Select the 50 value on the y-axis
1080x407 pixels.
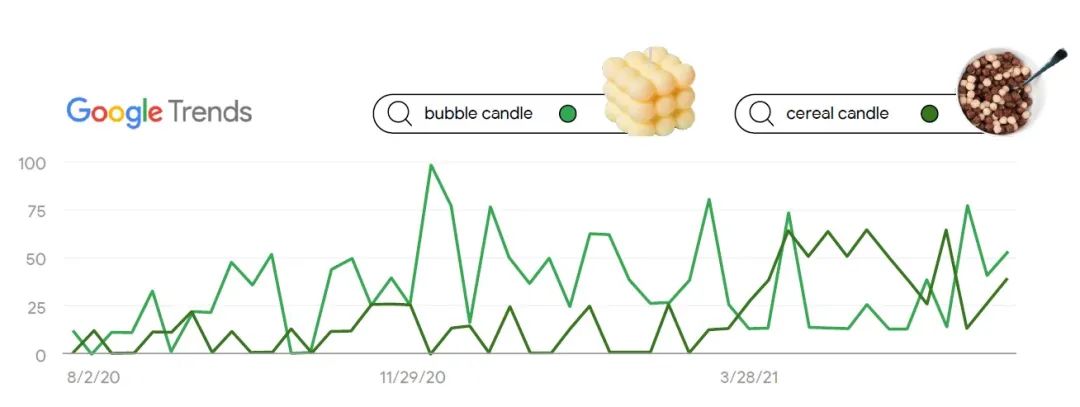point(51,259)
